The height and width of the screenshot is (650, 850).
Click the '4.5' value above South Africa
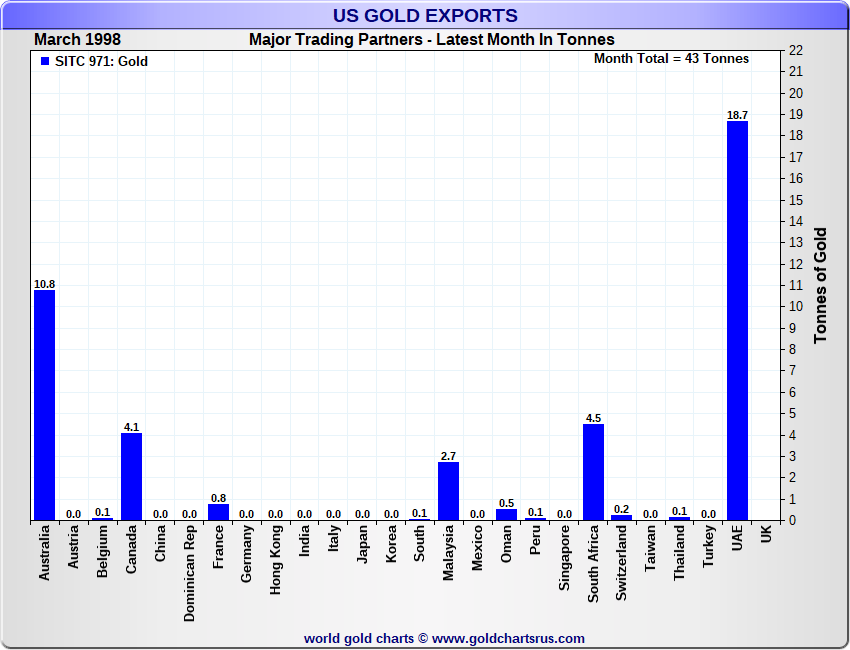[x=593, y=418]
